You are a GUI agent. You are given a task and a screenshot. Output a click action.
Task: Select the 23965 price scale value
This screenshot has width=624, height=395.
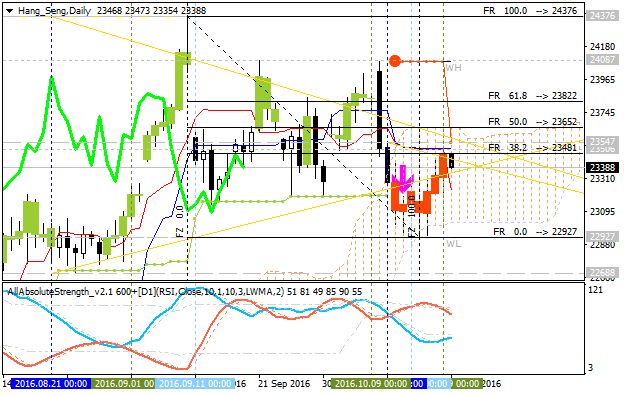(x=602, y=80)
